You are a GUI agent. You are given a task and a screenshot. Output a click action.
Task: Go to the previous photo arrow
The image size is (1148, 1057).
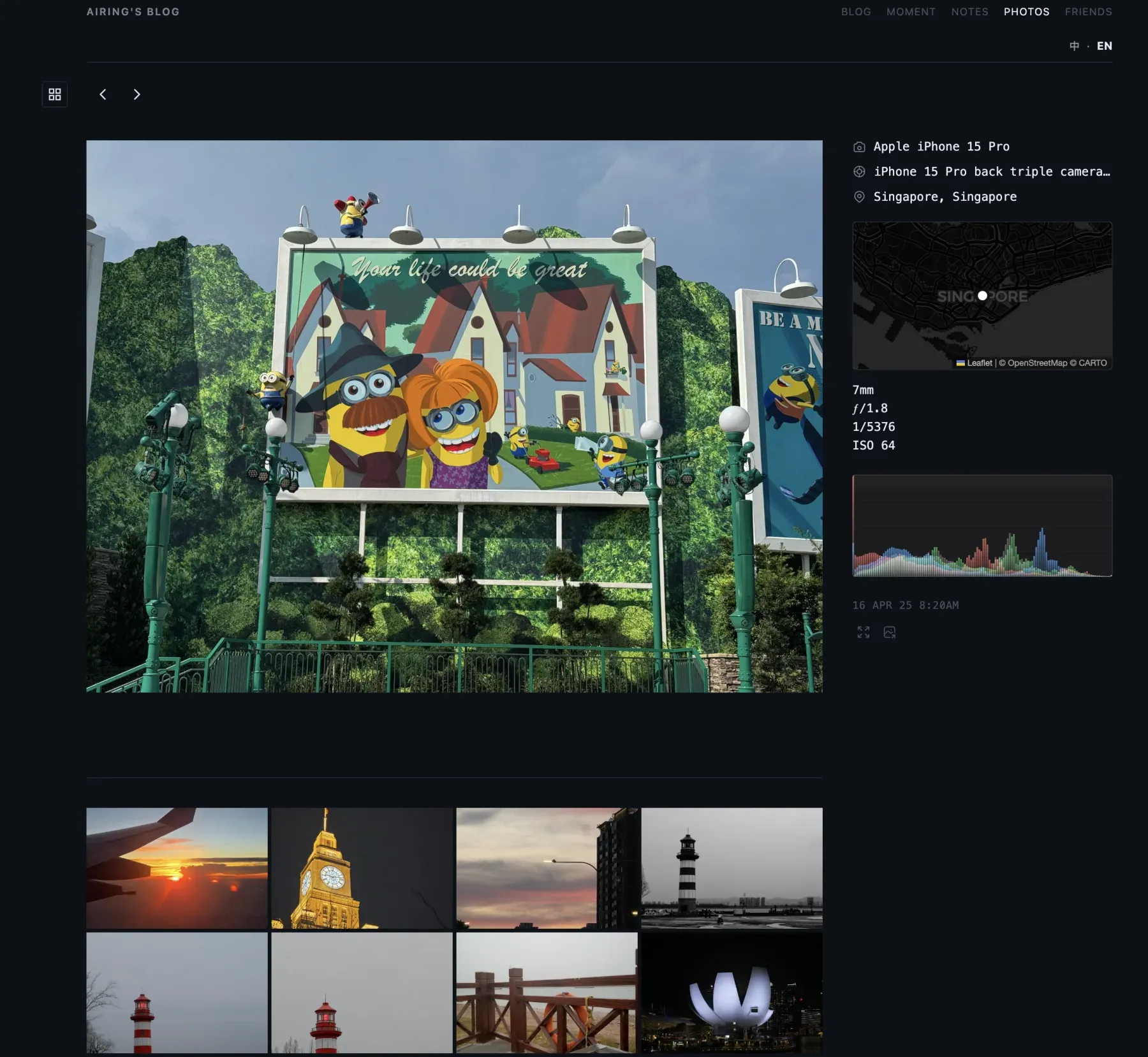pyautogui.click(x=103, y=94)
